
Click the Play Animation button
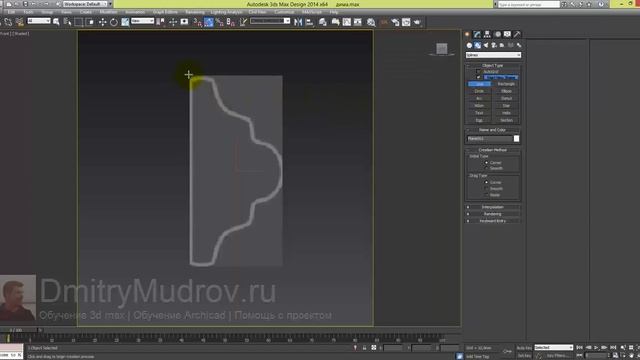pyautogui.click(x=596, y=347)
